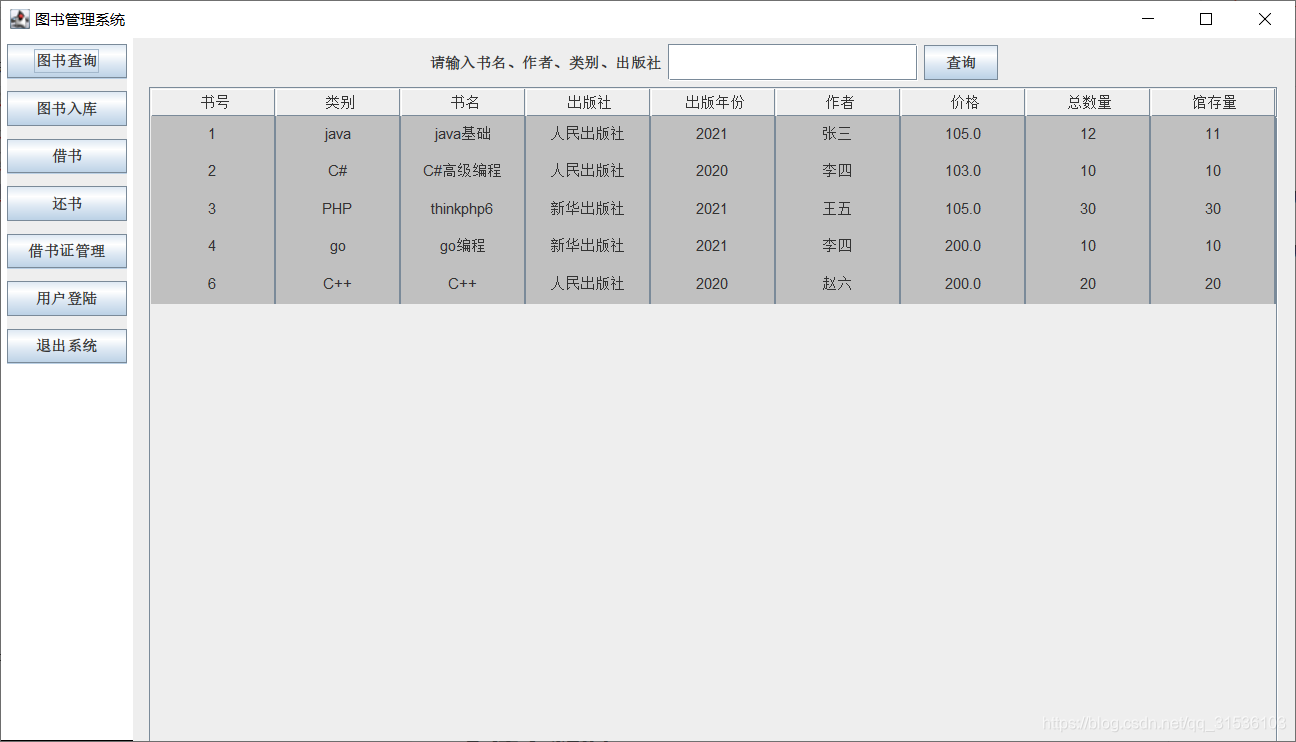Click the 退出系统 exit button
Screen dimensions: 1296x742
66,346
